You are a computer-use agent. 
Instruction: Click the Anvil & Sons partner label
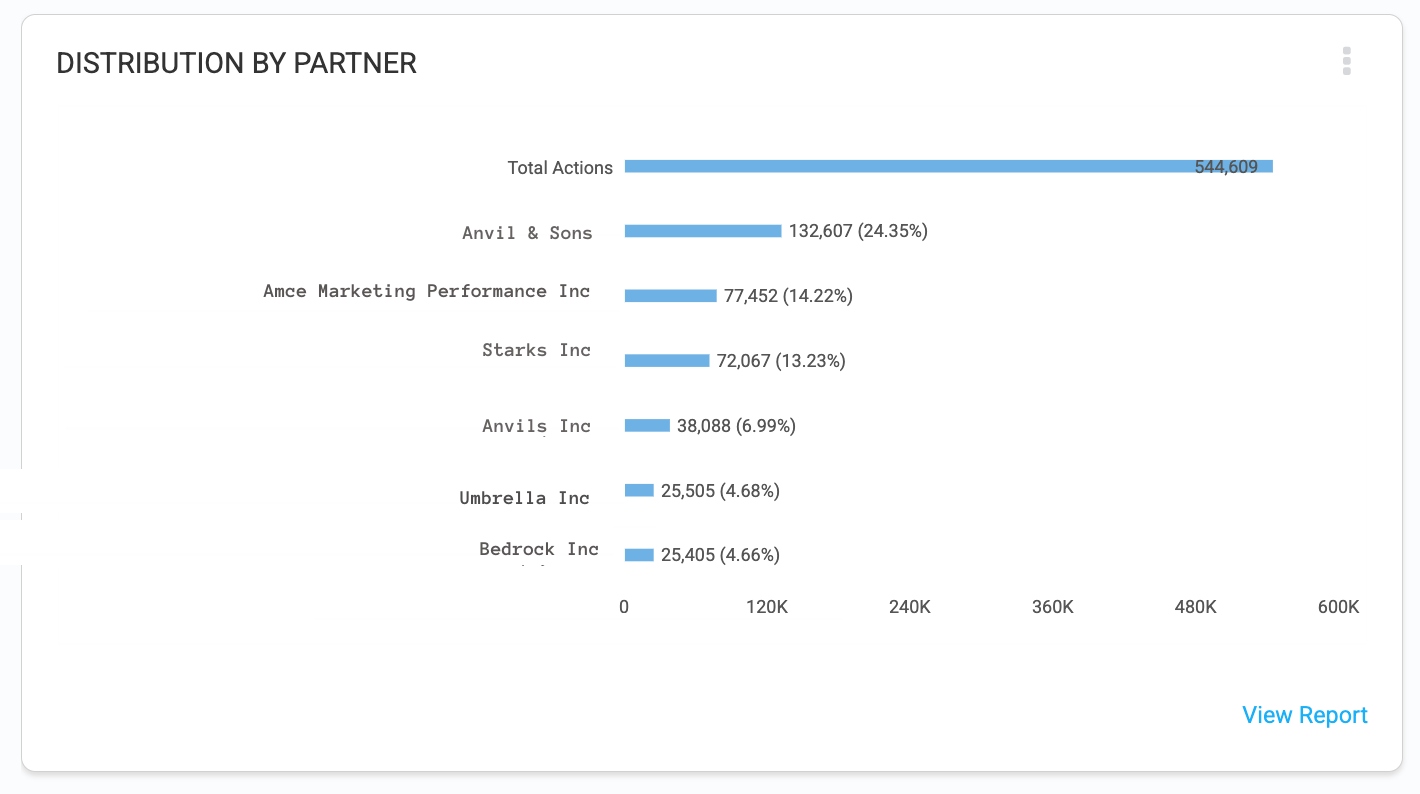527,233
